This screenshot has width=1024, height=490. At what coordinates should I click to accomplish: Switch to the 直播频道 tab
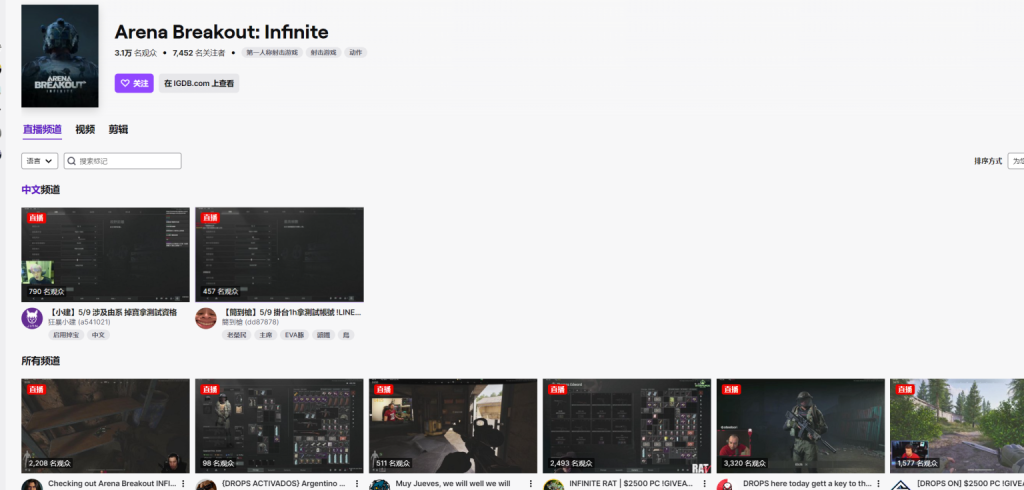[x=42, y=129]
